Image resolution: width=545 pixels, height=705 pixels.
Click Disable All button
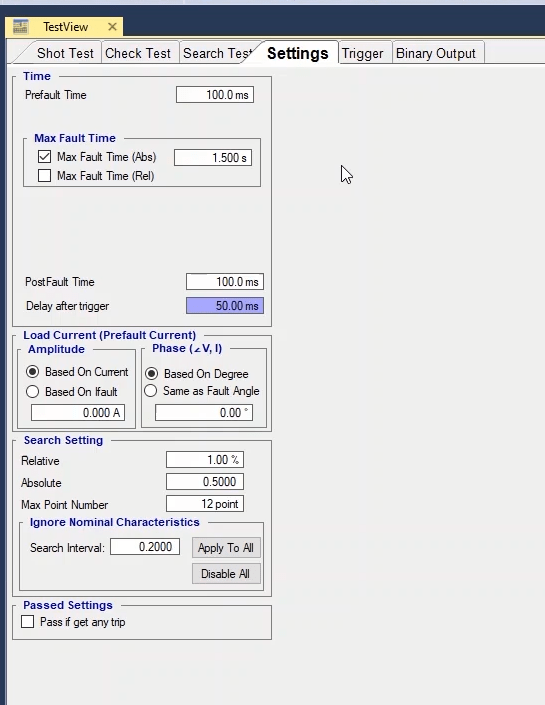(x=226, y=574)
